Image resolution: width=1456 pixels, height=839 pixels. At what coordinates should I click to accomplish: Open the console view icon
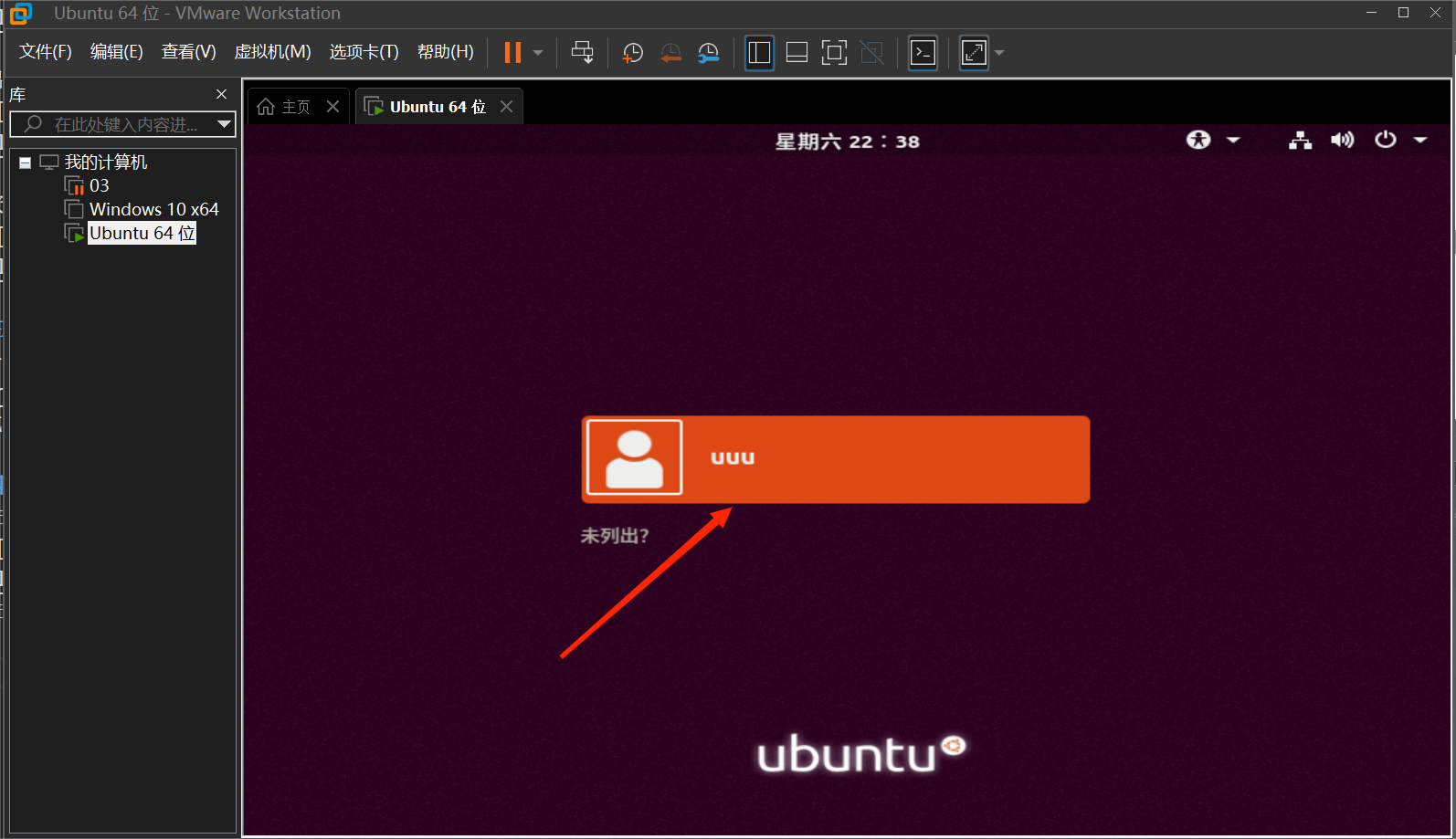[923, 53]
